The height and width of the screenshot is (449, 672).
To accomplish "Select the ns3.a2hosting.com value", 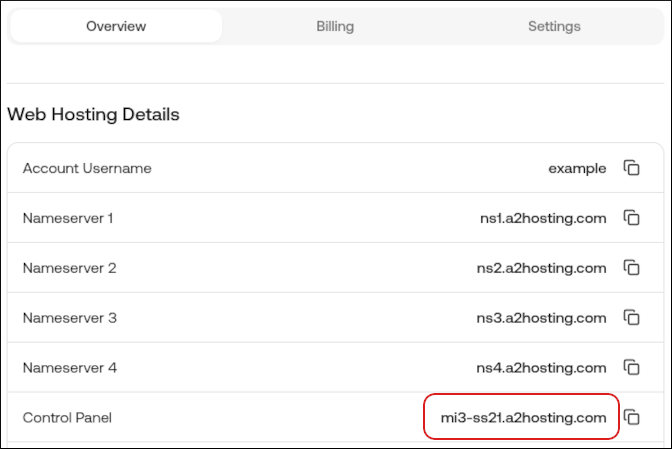I will pyautogui.click(x=541, y=318).
